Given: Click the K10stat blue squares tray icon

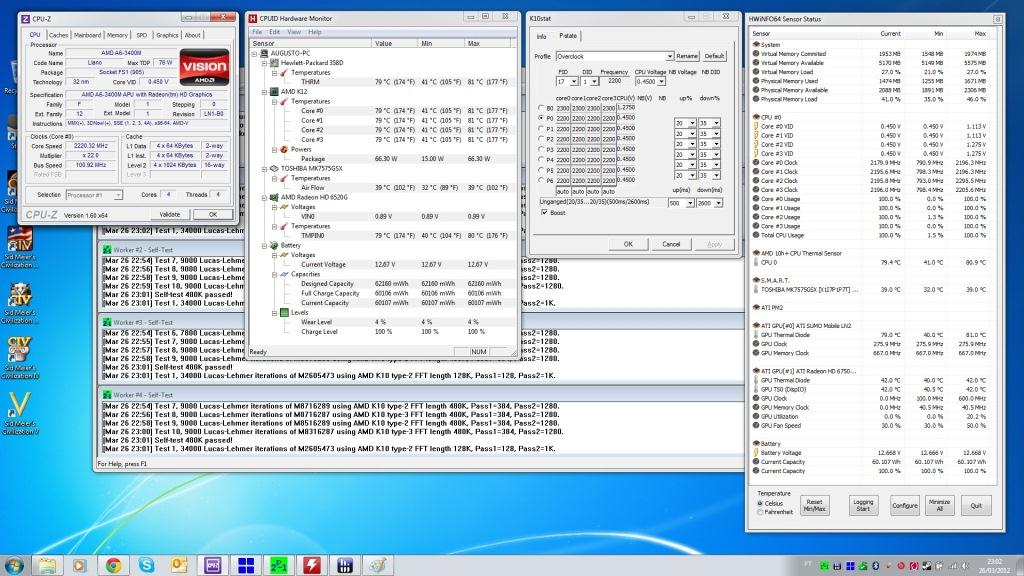Looking at the screenshot, I should [x=850, y=566].
